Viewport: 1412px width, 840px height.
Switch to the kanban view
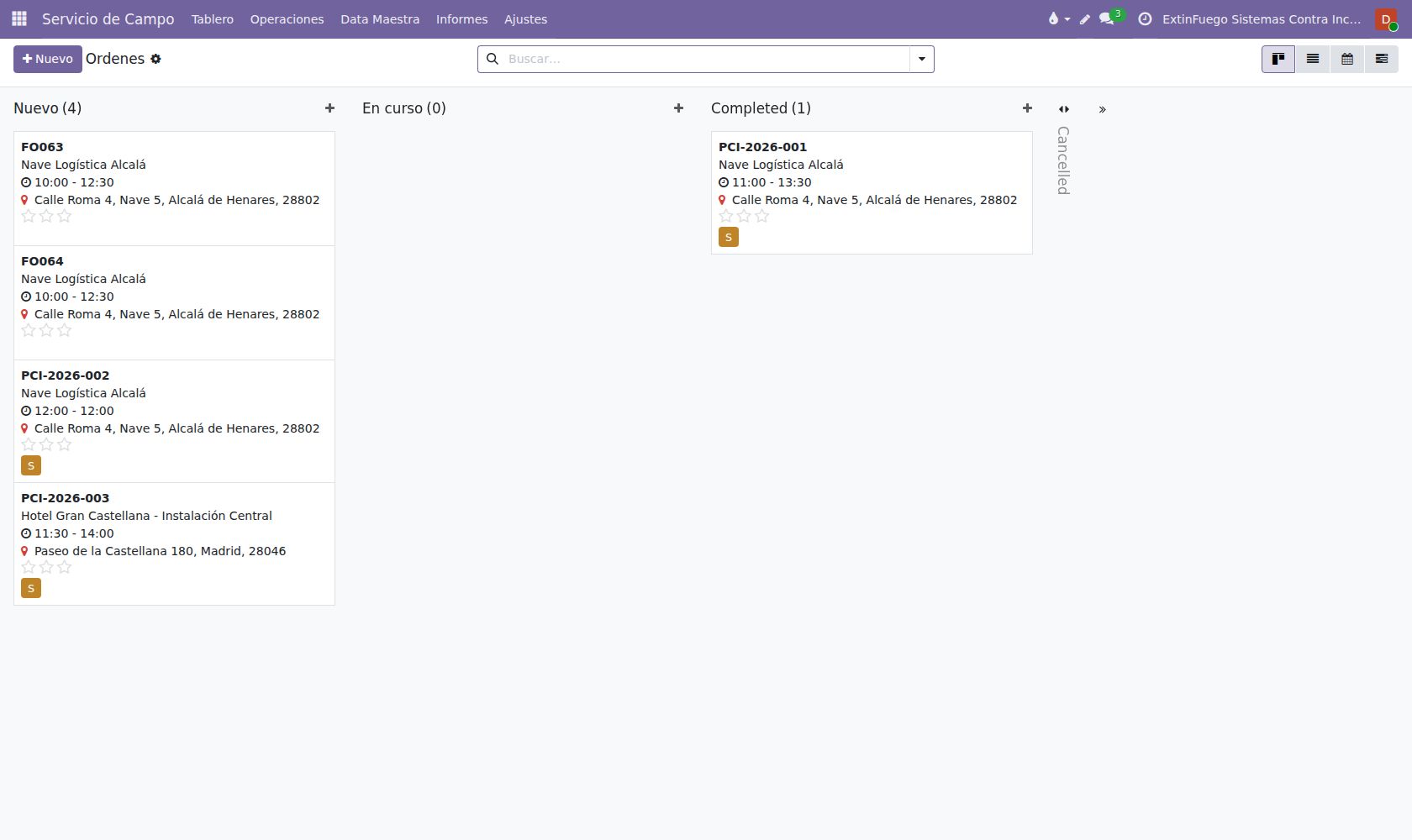coord(1278,59)
